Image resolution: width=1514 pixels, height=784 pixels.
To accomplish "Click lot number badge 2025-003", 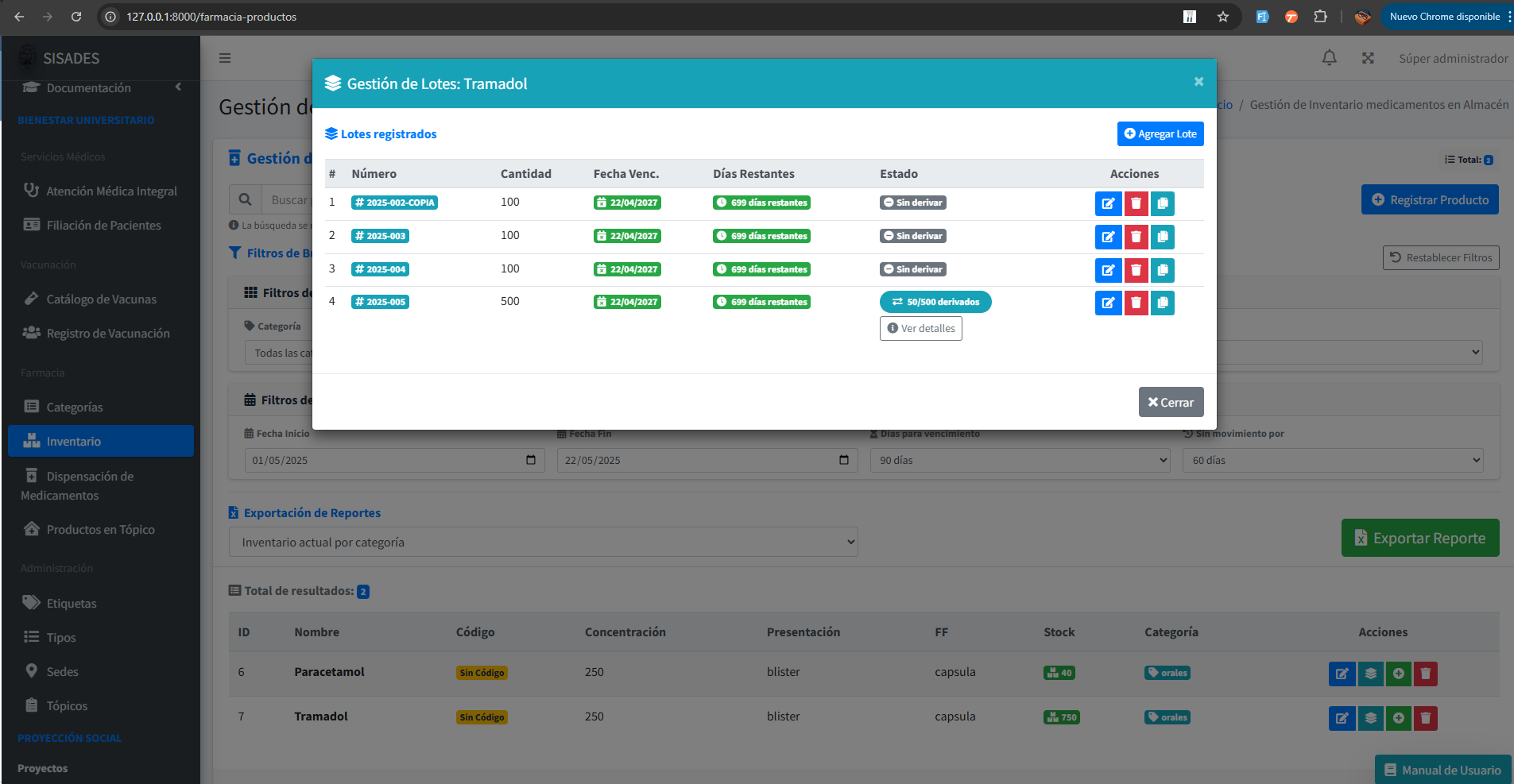I will point(380,236).
